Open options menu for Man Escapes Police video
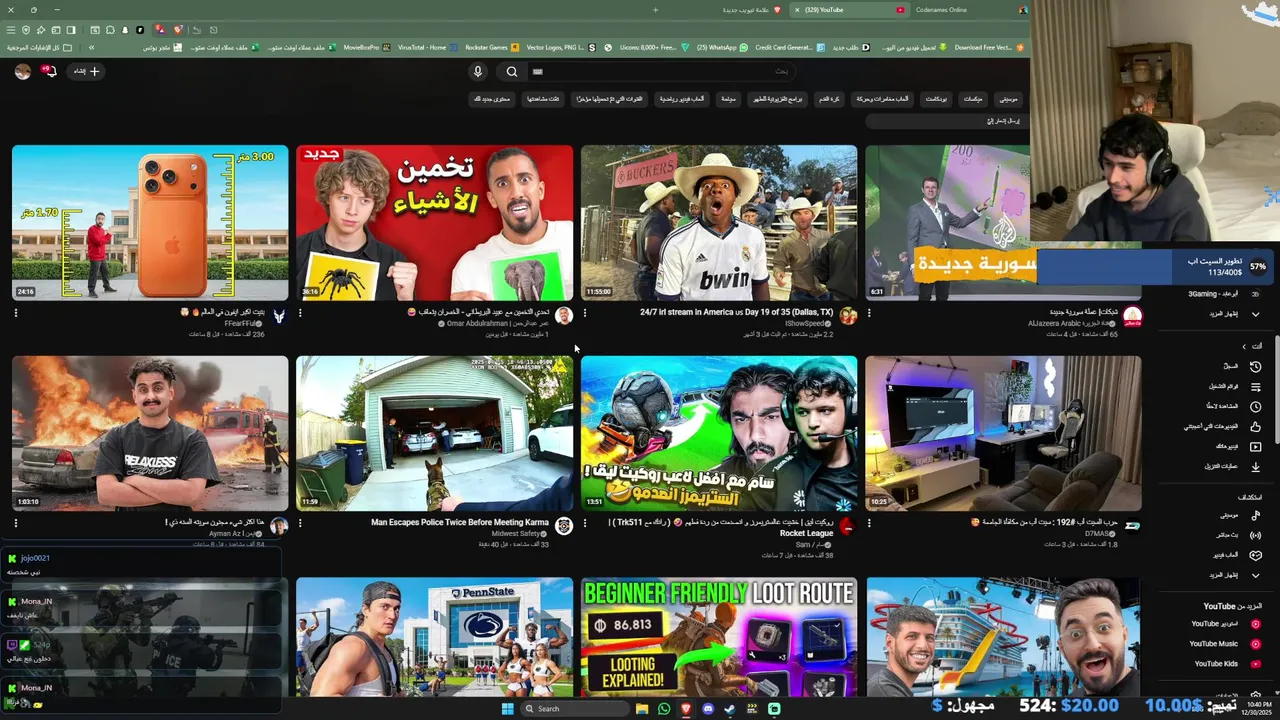1280x720 pixels. (x=300, y=523)
